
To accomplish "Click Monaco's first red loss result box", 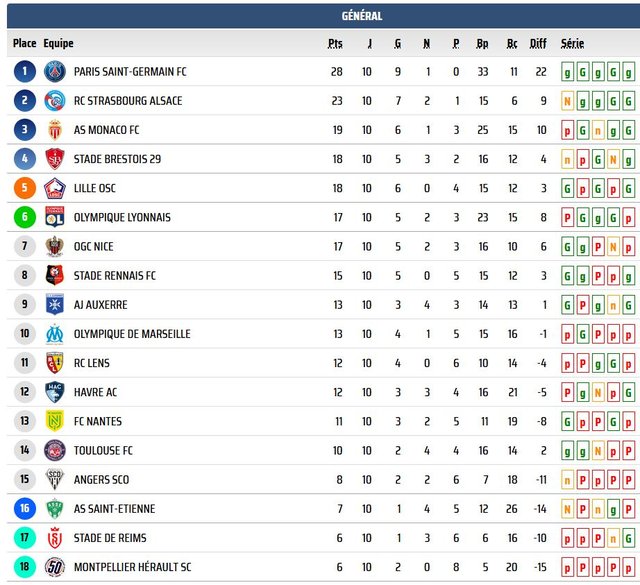I will (x=567, y=130).
